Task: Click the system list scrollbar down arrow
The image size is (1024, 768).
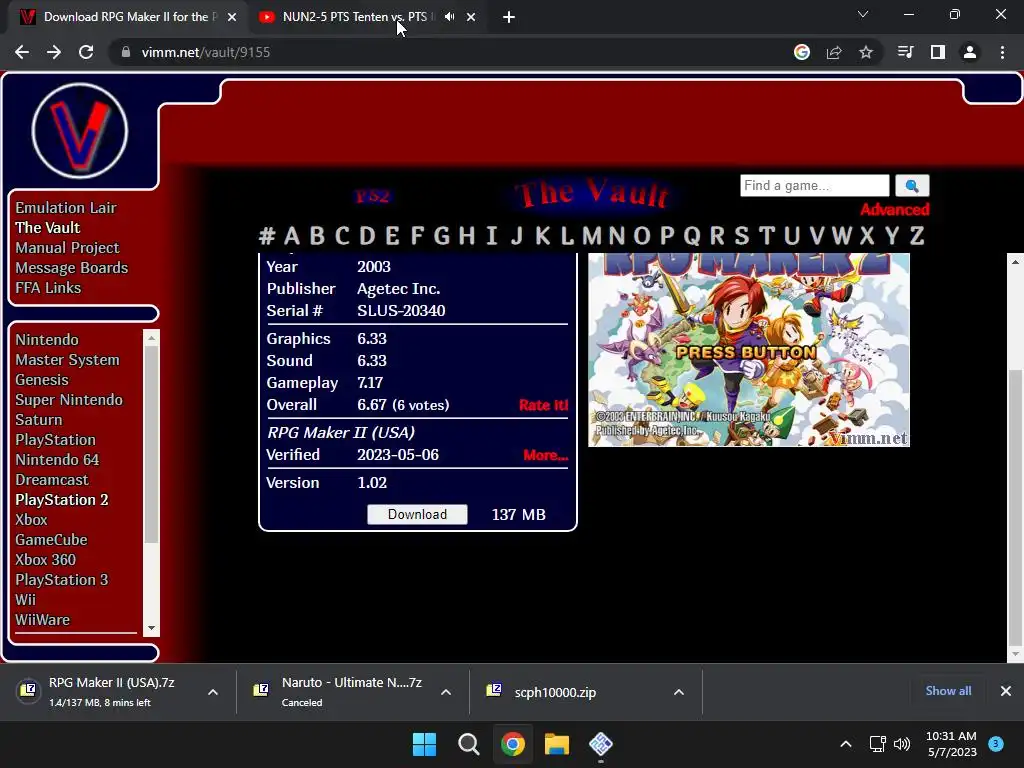Action: pos(151,628)
